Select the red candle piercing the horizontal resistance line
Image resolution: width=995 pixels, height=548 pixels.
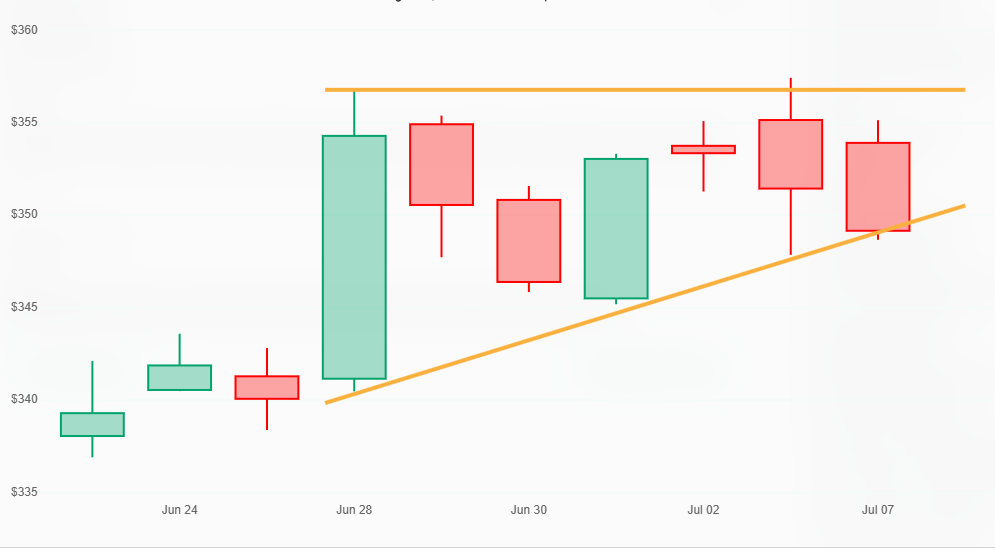tap(790, 154)
